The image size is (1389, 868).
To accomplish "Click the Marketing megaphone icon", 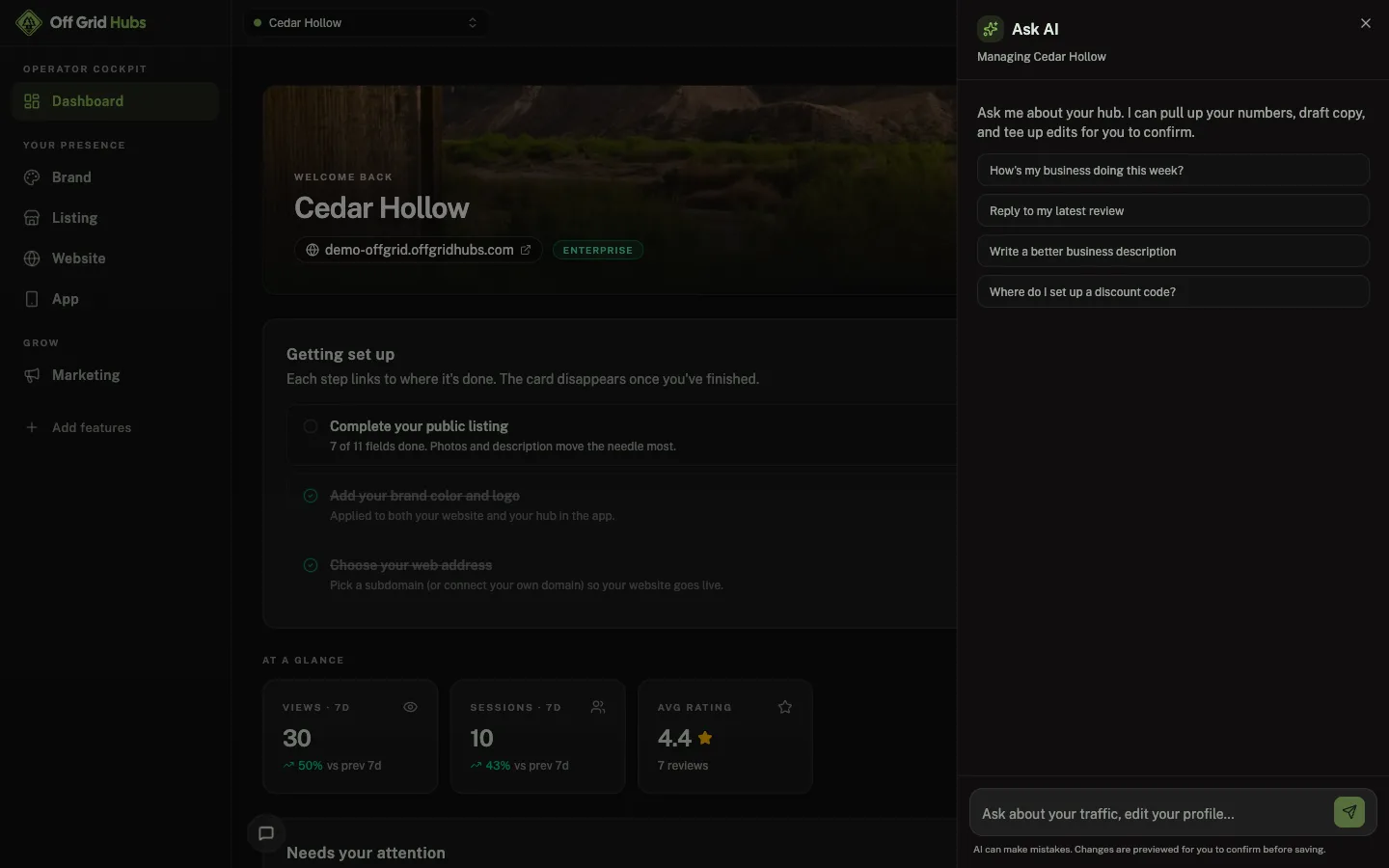I will [32, 375].
